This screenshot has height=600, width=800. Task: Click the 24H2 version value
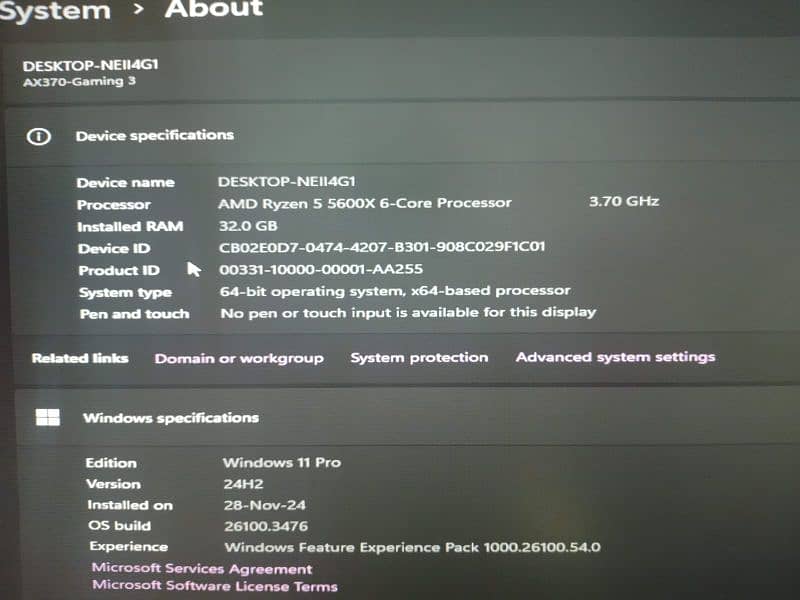coord(243,484)
